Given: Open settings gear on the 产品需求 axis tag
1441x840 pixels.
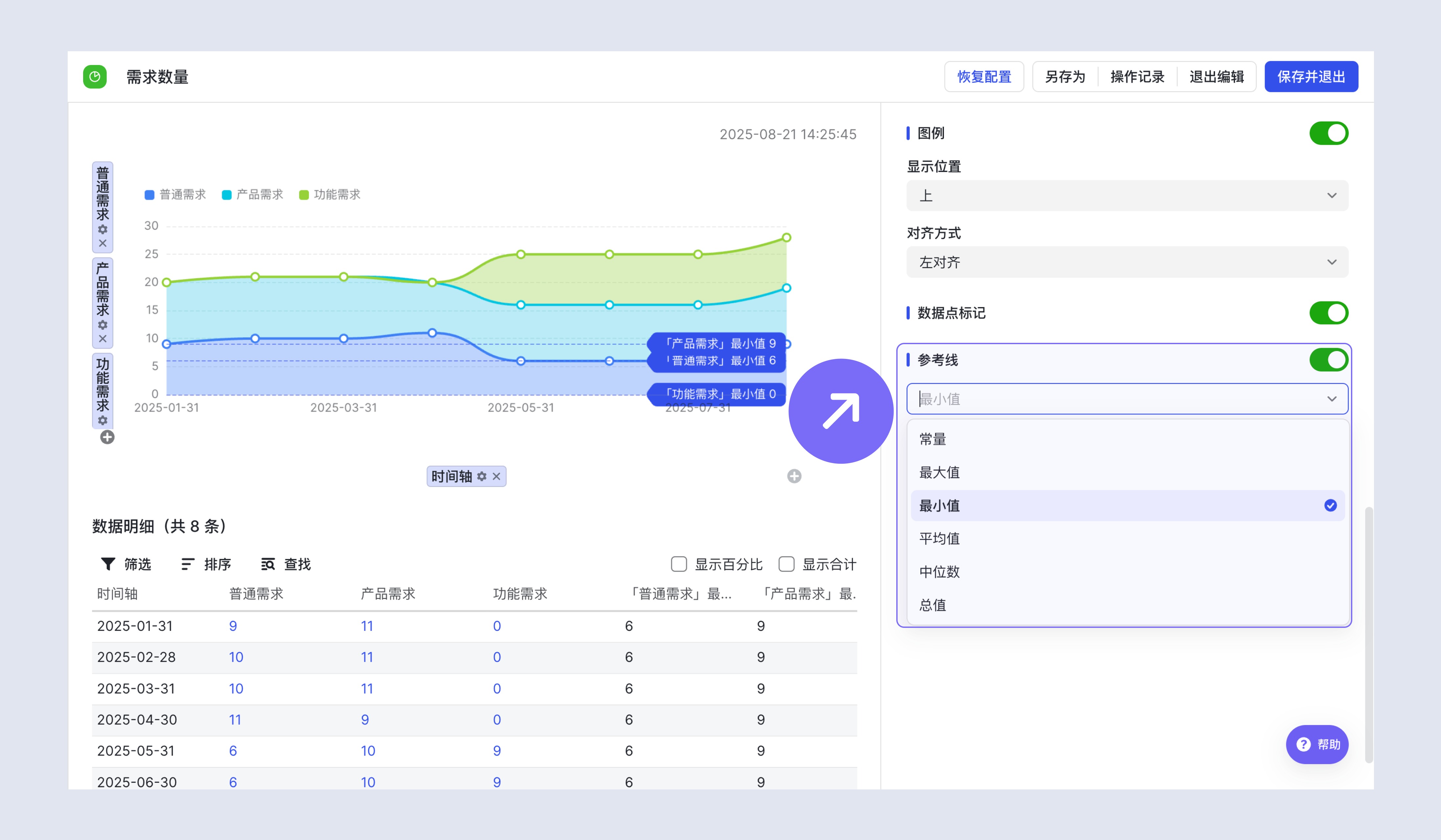Looking at the screenshot, I should [x=103, y=324].
